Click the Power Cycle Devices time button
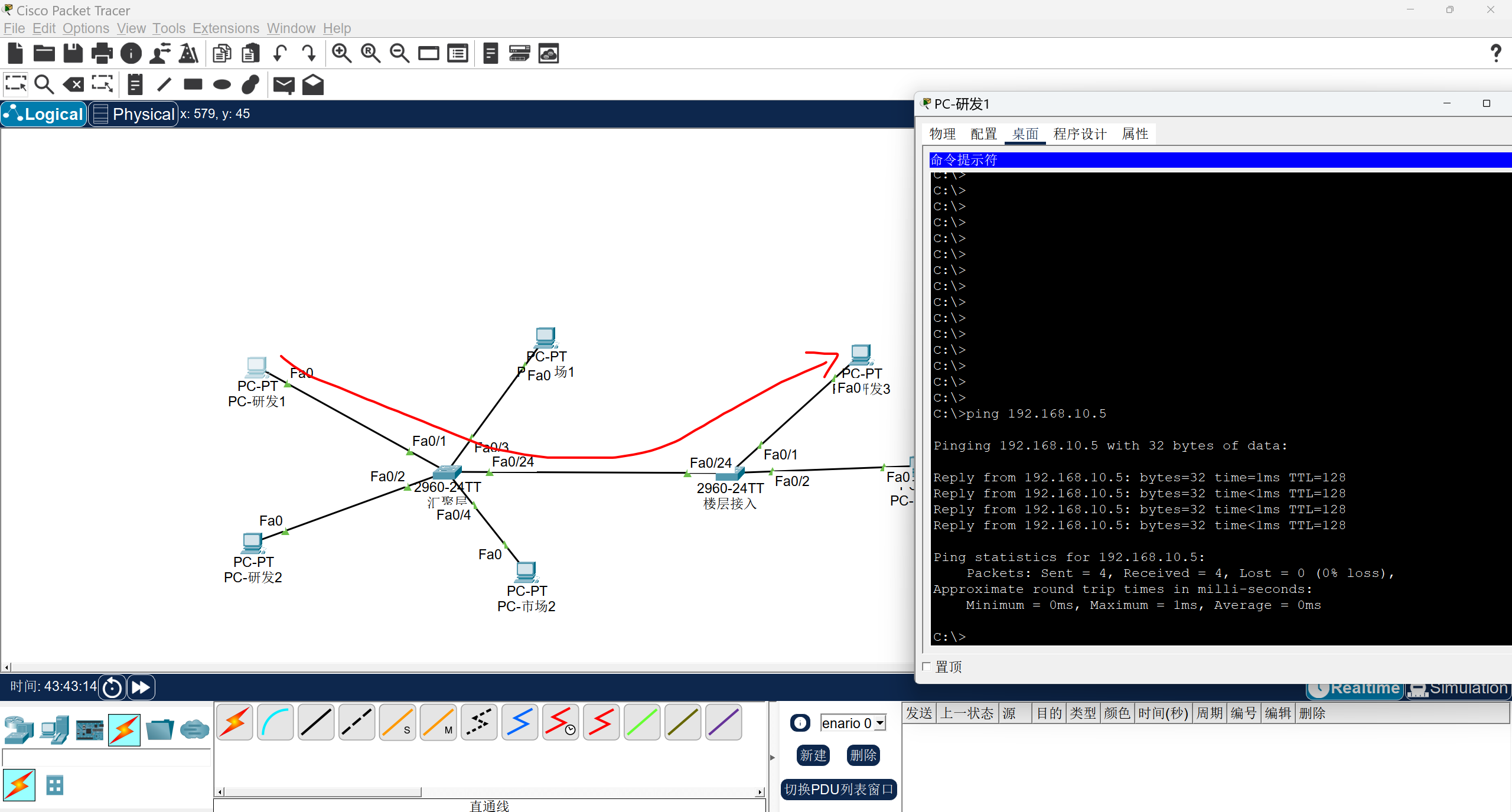1512x812 pixels. point(112,687)
